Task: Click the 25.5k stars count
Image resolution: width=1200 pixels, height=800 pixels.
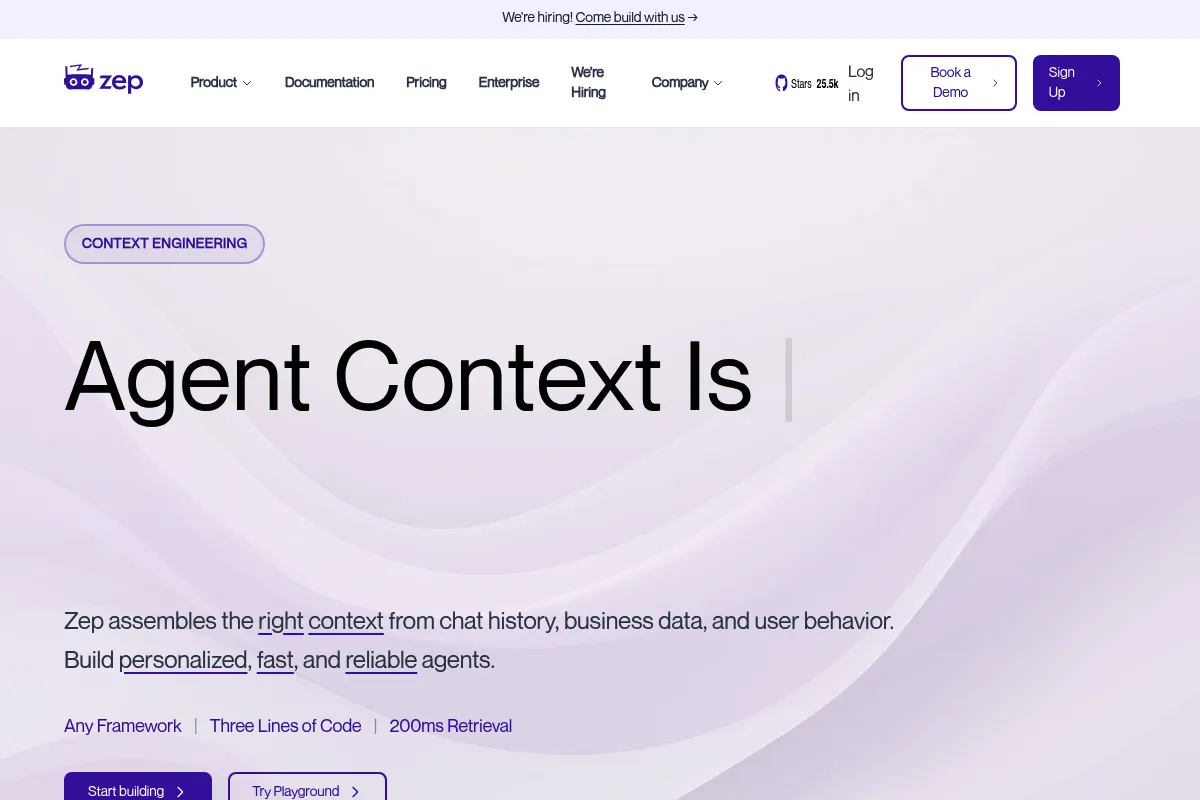Action: 827,84
